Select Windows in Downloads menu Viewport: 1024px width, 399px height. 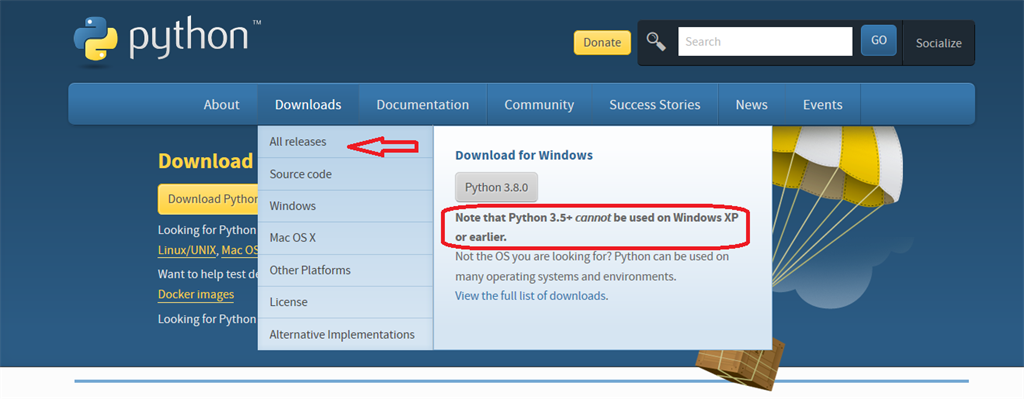click(345, 206)
